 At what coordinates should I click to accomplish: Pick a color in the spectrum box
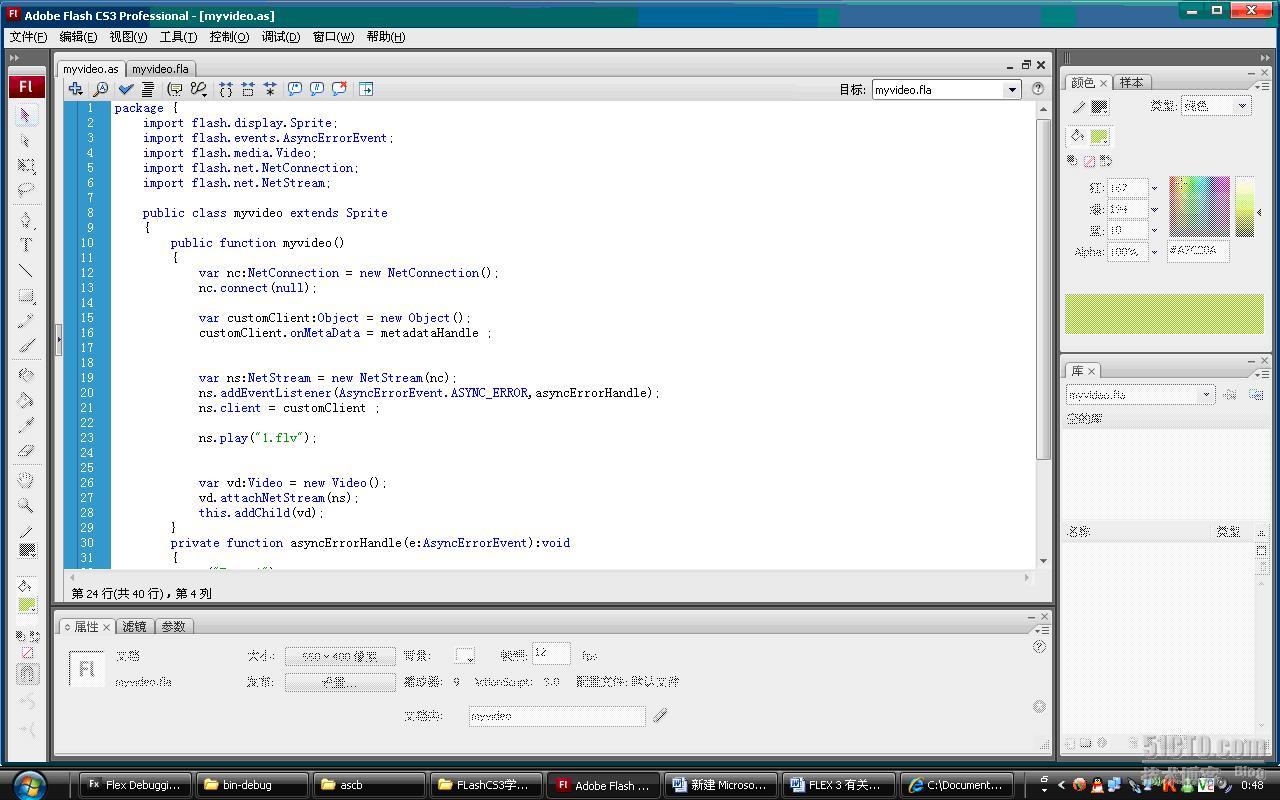tap(1199, 207)
